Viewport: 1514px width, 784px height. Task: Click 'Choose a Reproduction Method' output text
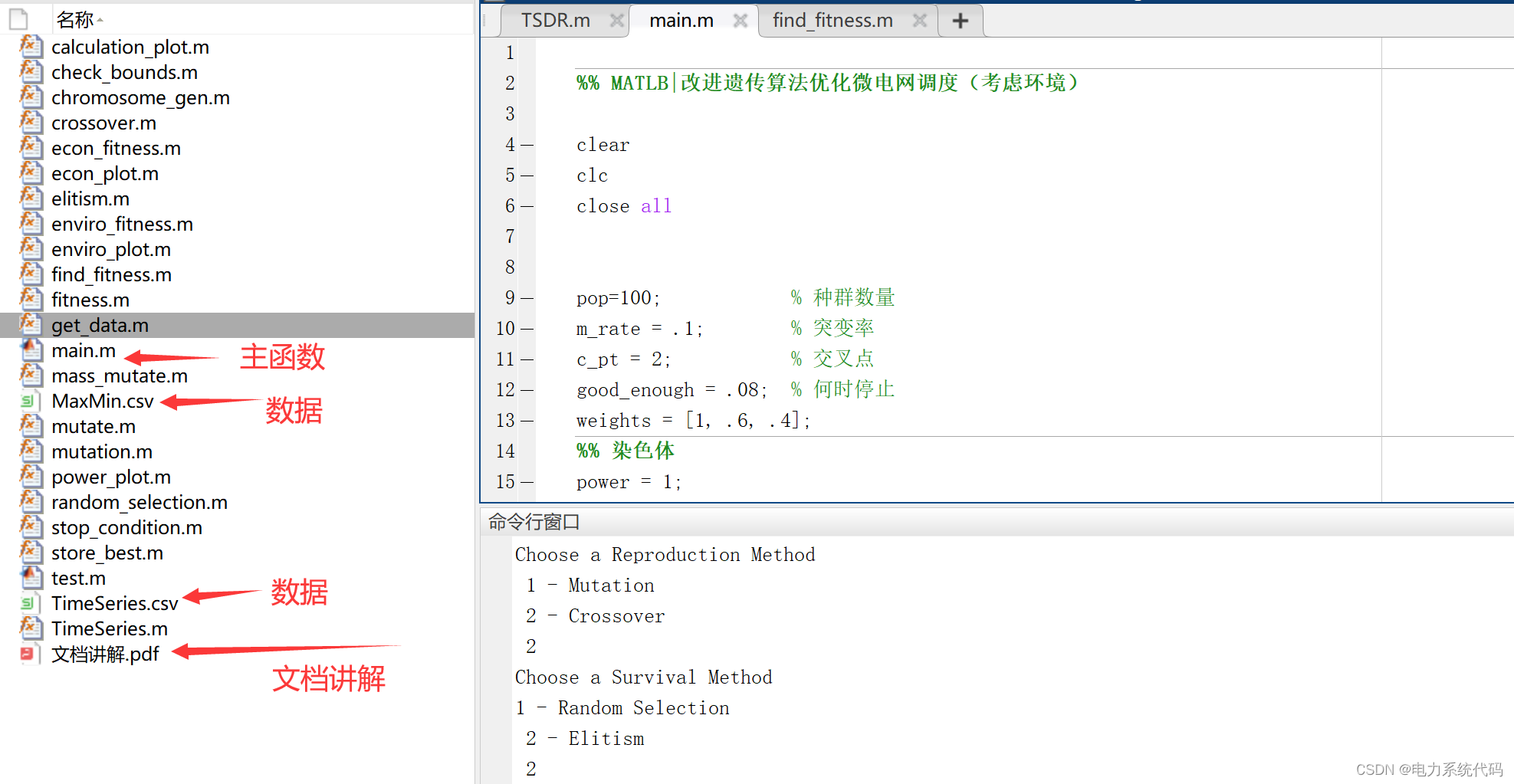(665, 555)
